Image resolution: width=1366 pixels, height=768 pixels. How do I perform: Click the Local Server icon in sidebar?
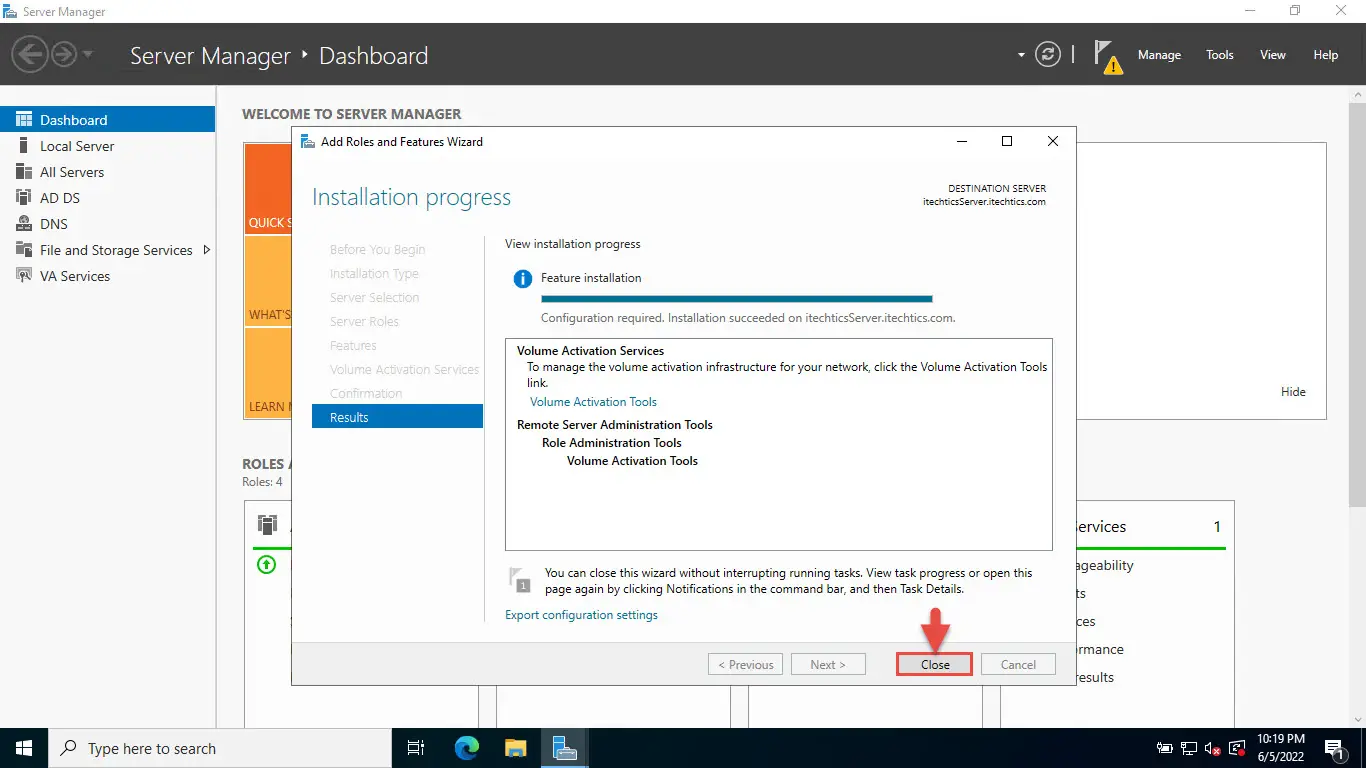click(23, 146)
